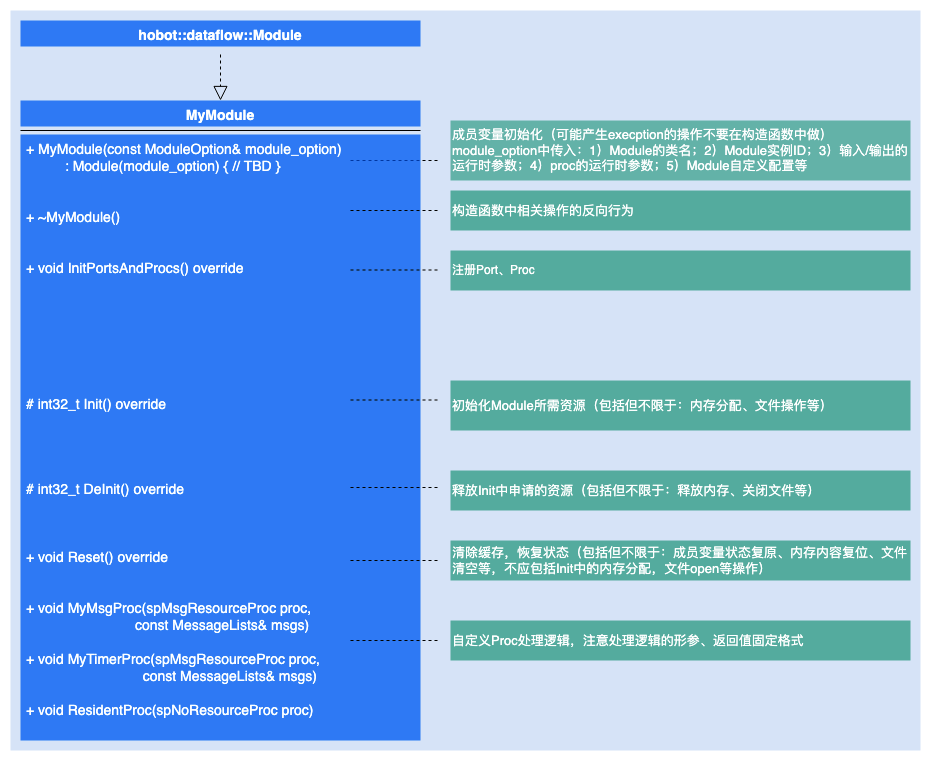The image size is (949, 765).
Task: Click the green note about 释放Init中申请的资源
Action: point(680,490)
